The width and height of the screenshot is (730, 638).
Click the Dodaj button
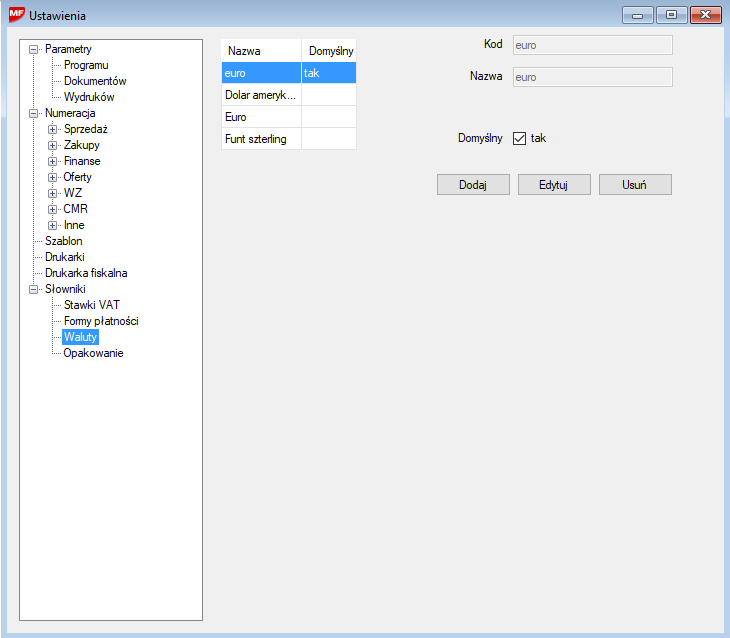click(x=473, y=185)
